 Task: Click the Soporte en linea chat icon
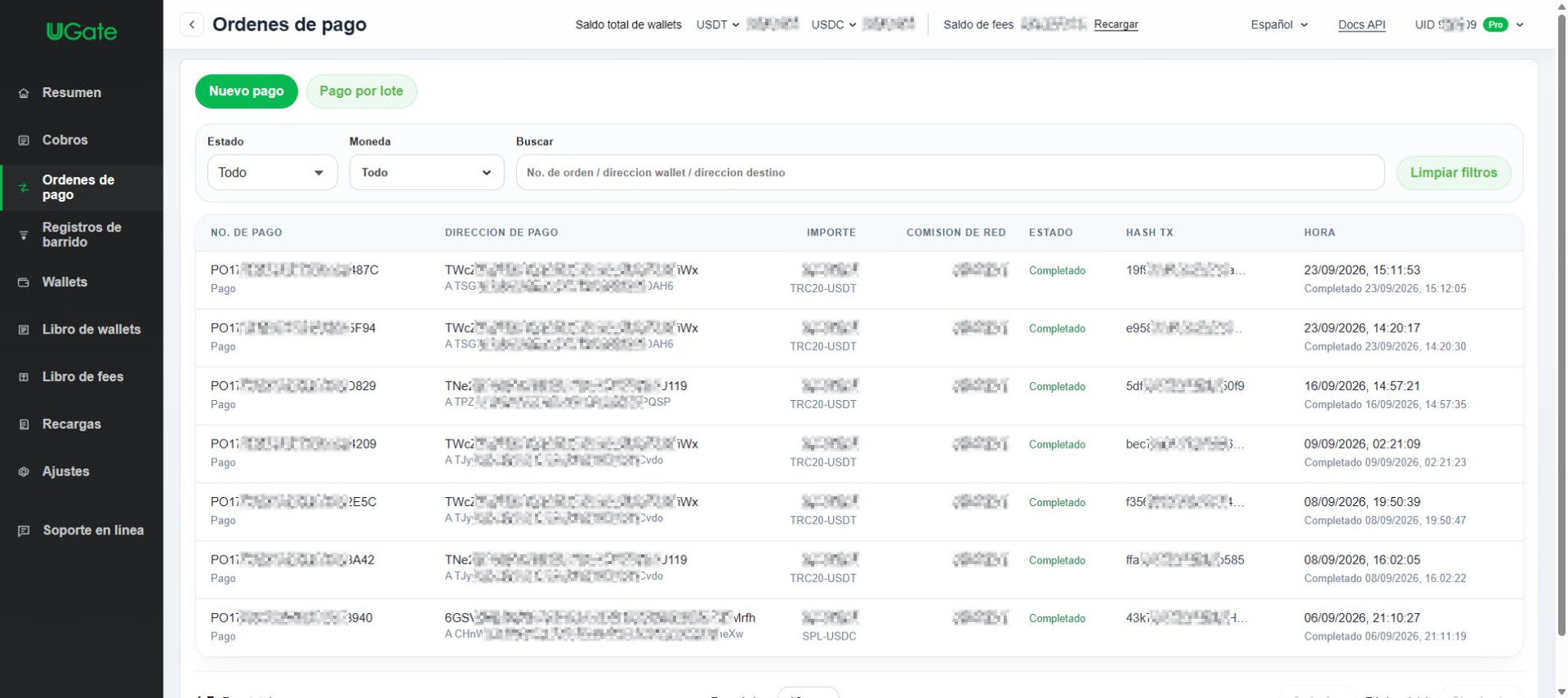pyautogui.click(x=24, y=531)
